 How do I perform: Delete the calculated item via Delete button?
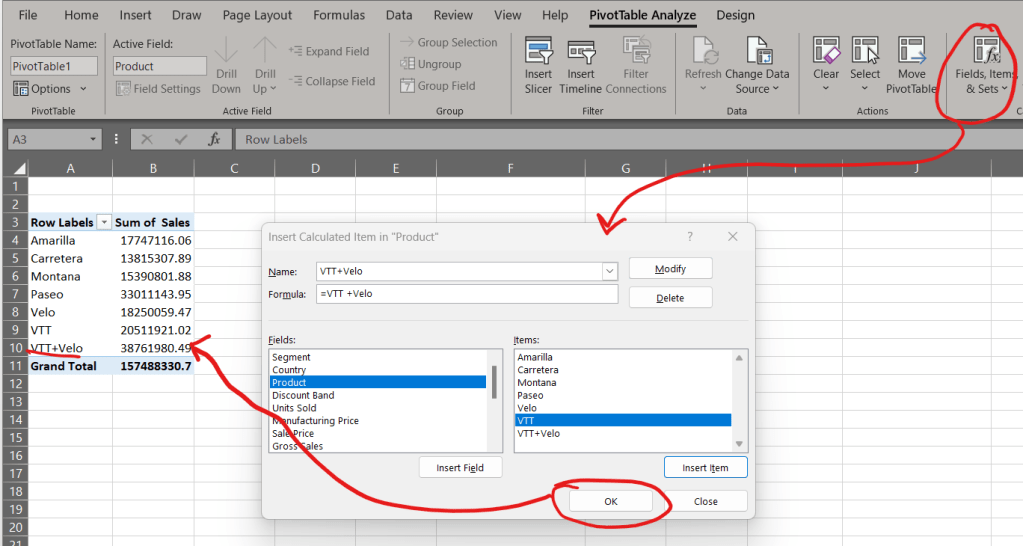670,298
